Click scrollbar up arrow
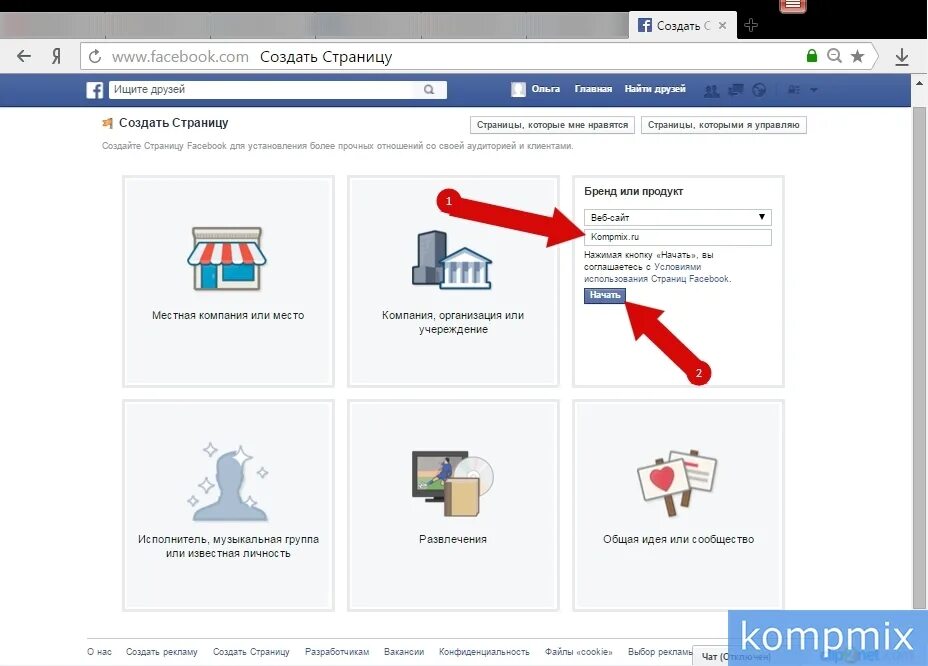928x666 pixels. coord(919,83)
